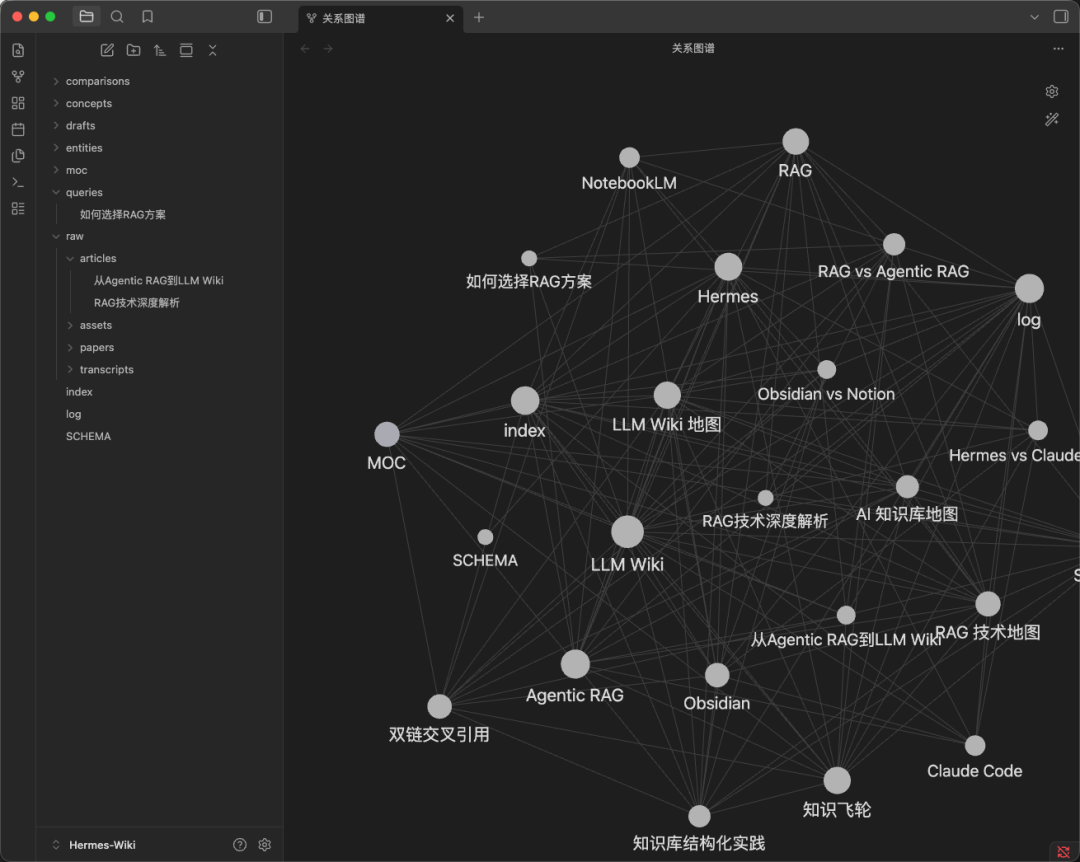Image resolution: width=1080 pixels, height=862 pixels.
Task: Open more options ellipsis menu
Action: pyautogui.click(x=1058, y=48)
